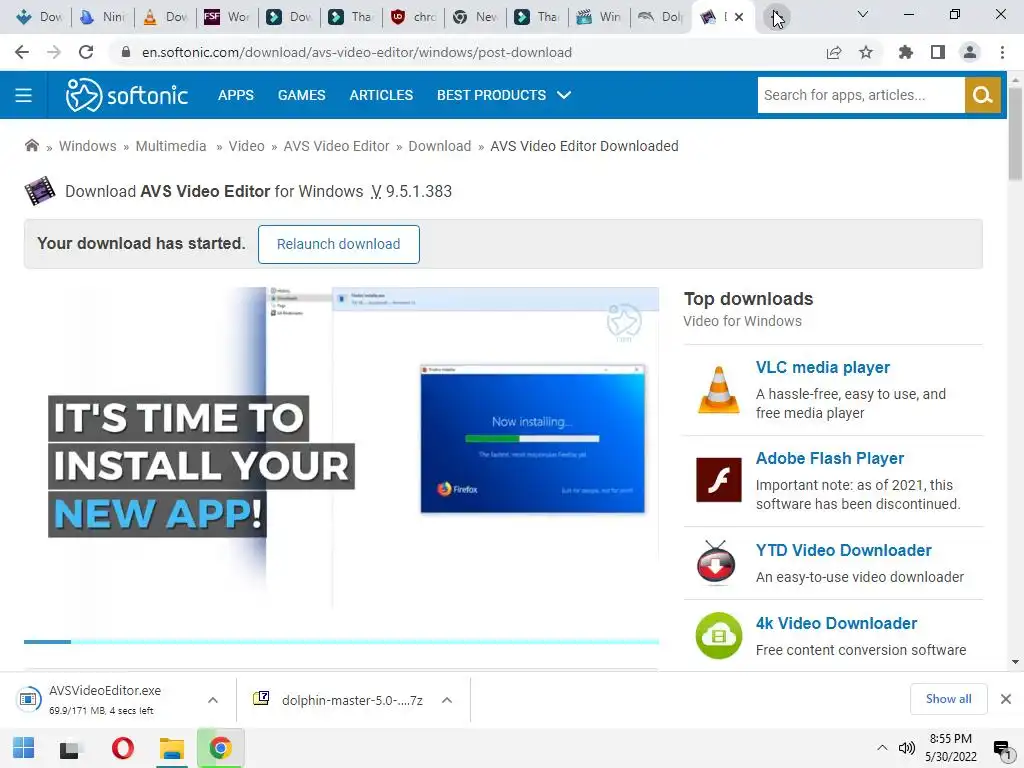
Task: Reload the page with the refresh icon
Action: (x=86, y=52)
